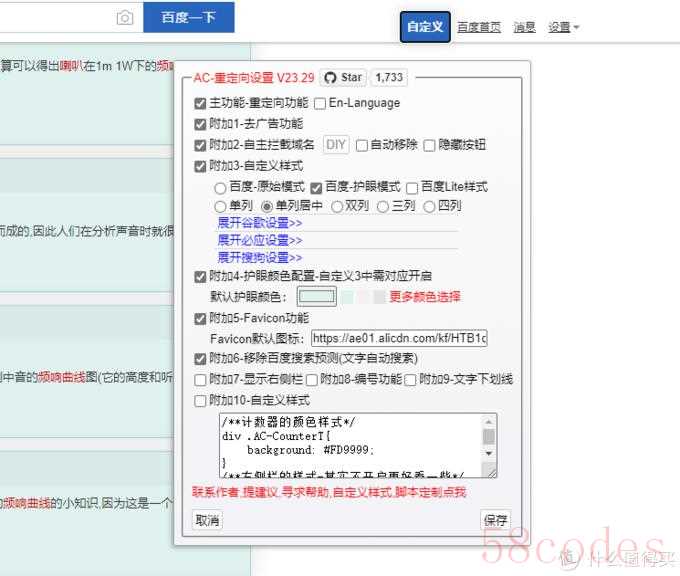
Task: Toggle 百度-护眼模式 checkbox
Action: [316, 188]
